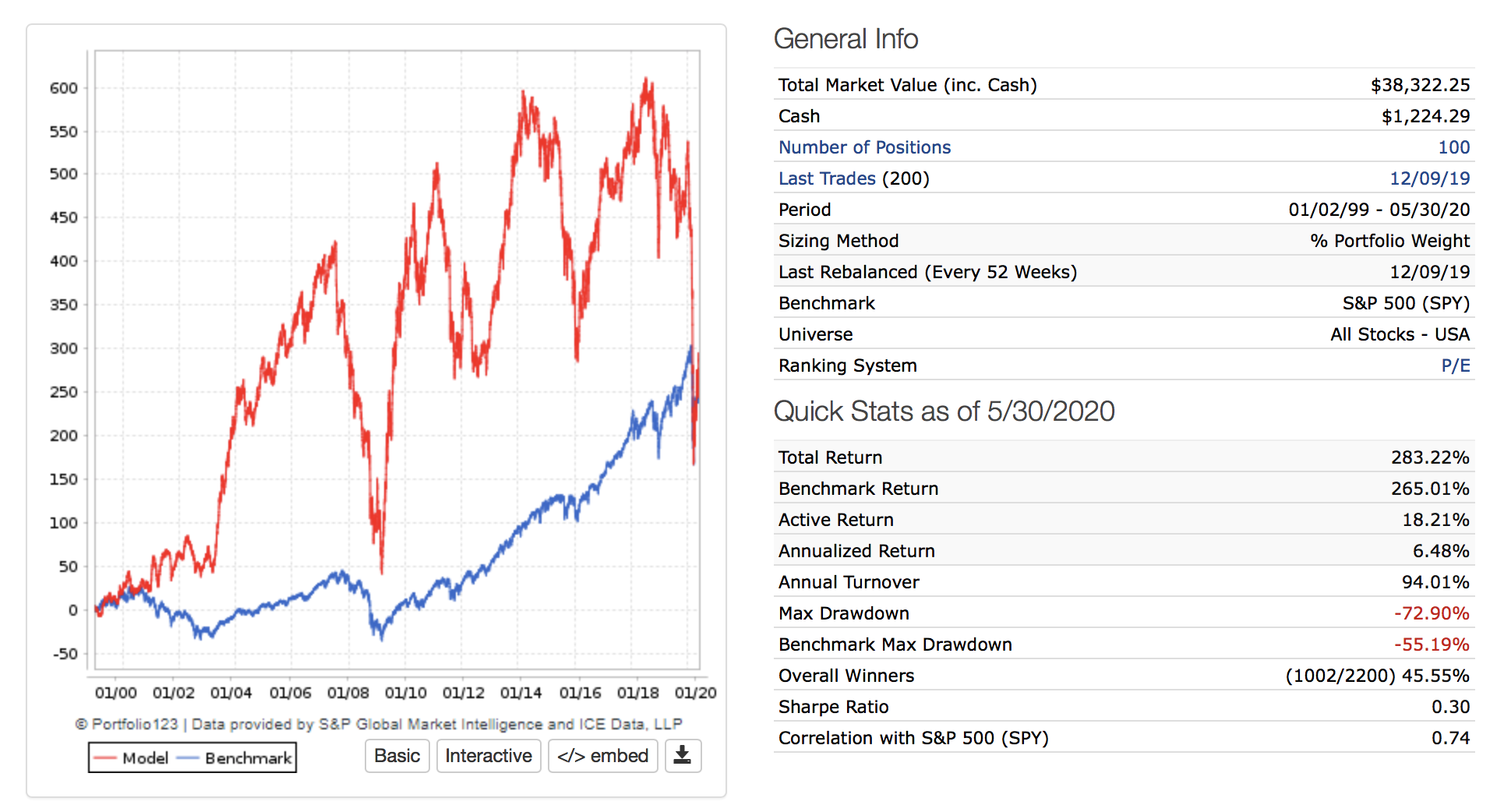This screenshot has width=1504, height=812.
Task: Switch to the Interactive chart view
Action: (488, 756)
